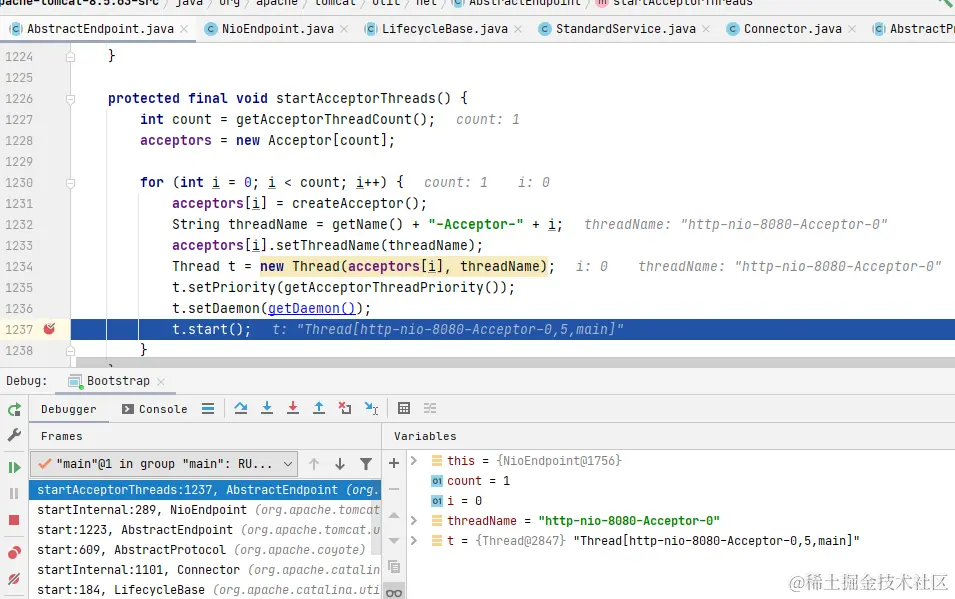Close the Bootstrap debug tab

pos(161,381)
